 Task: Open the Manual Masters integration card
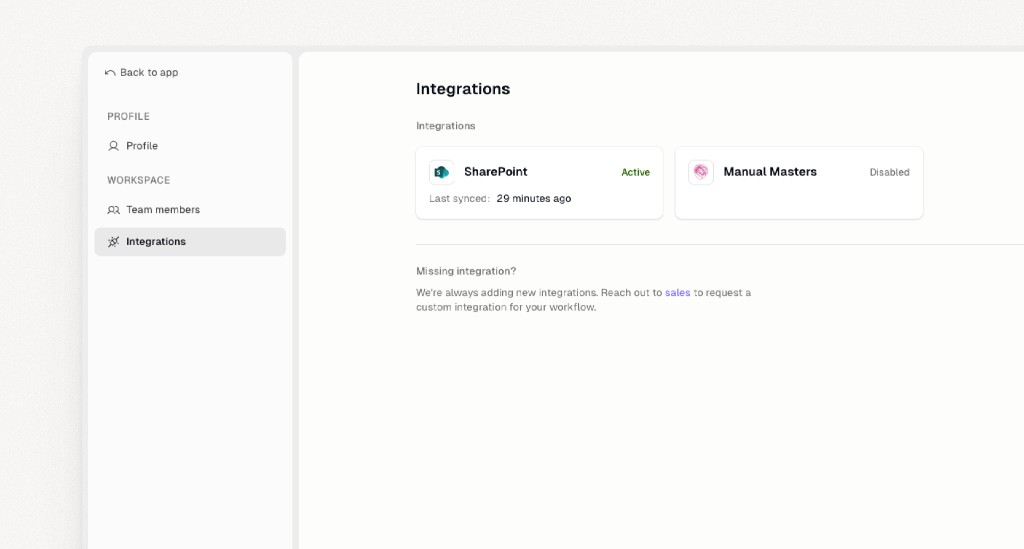tap(799, 183)
